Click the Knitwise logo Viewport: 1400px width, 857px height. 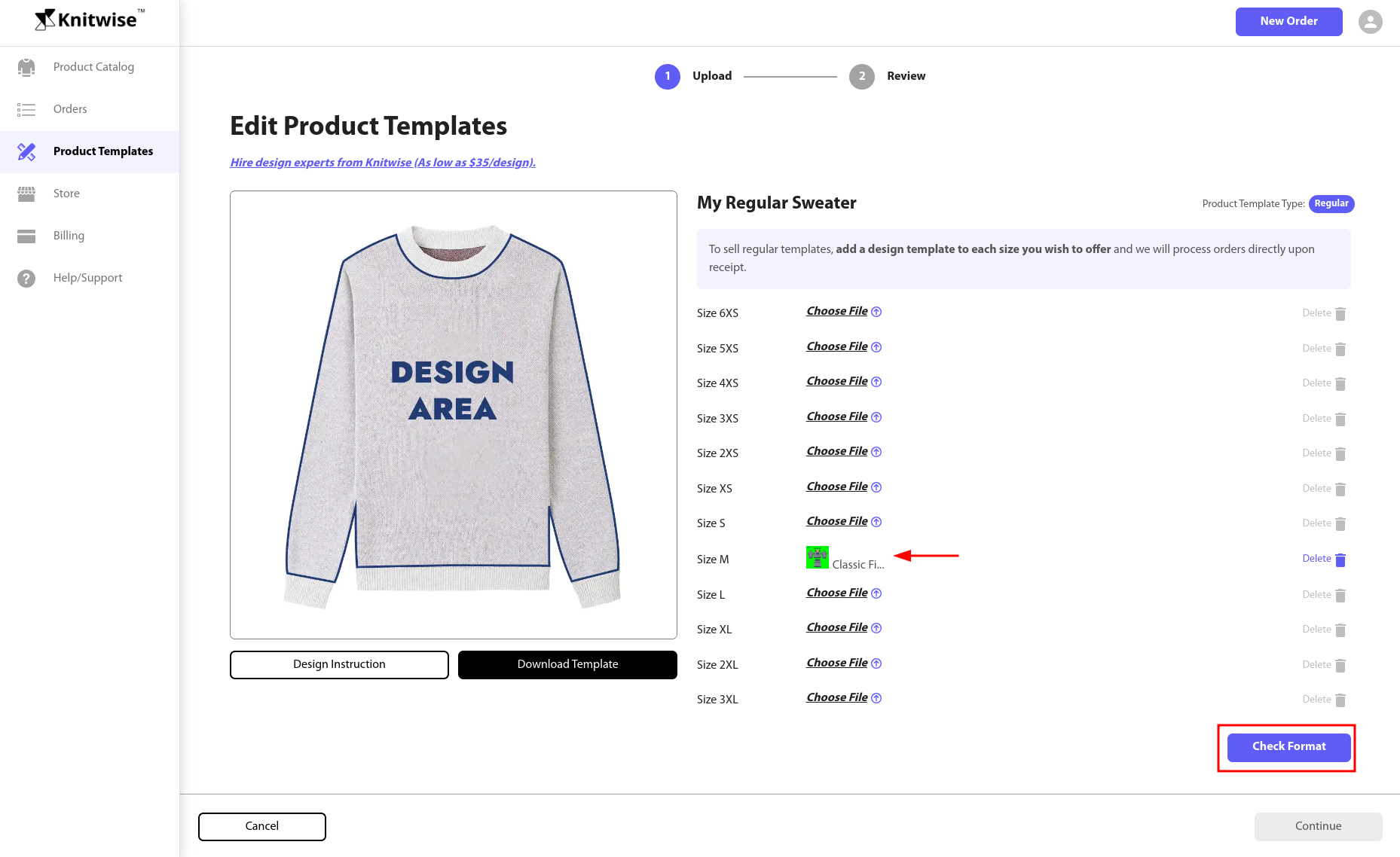(x=89, y=20)
